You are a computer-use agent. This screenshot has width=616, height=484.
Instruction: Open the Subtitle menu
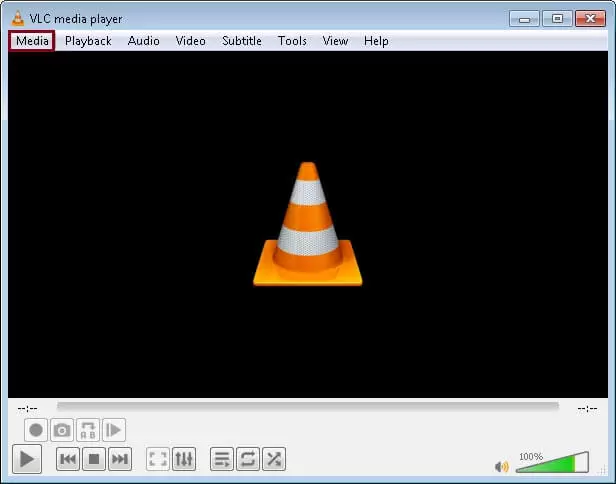click(x=242, y=41)
